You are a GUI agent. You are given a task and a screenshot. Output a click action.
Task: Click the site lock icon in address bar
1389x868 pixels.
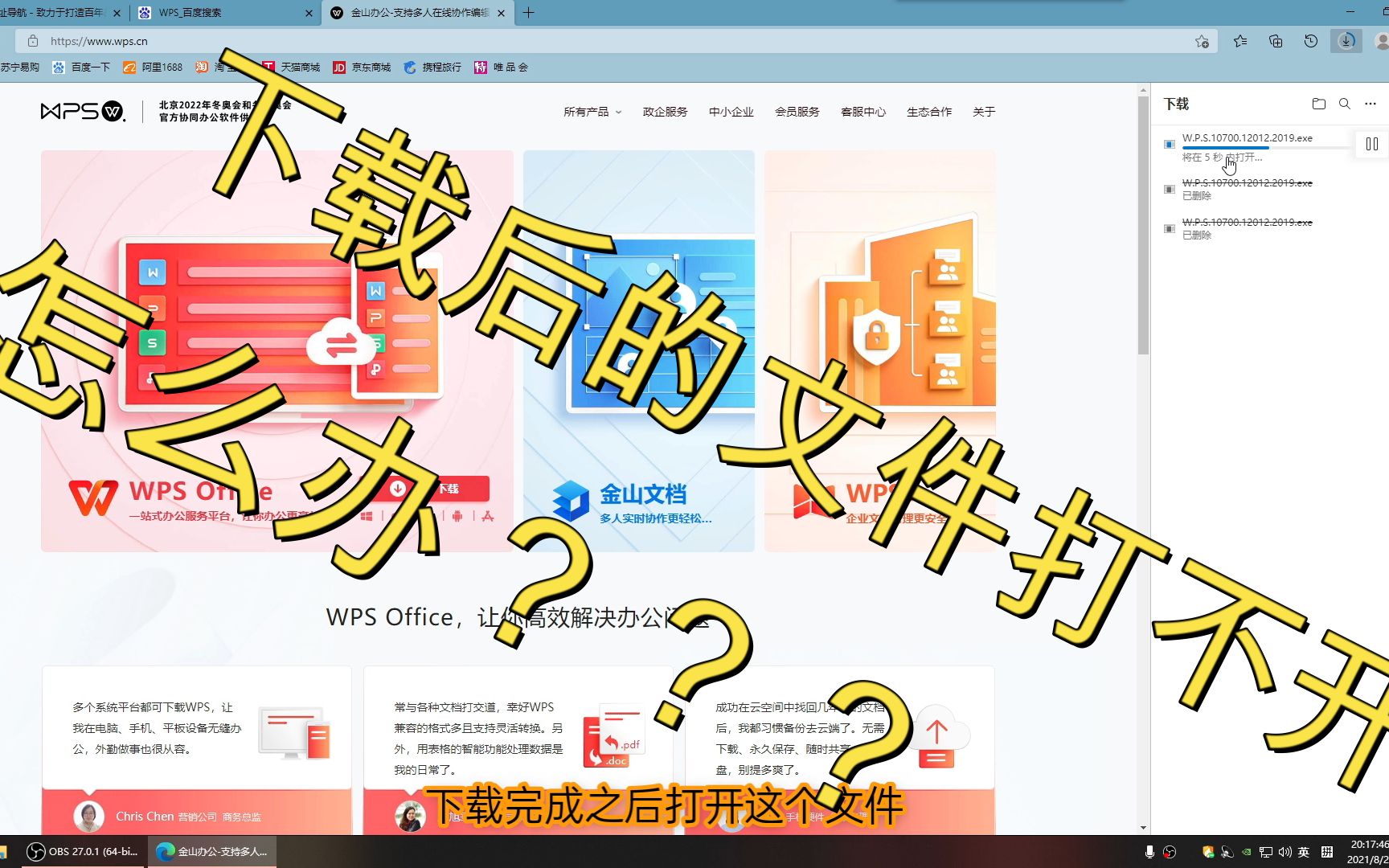pos(33,41)
